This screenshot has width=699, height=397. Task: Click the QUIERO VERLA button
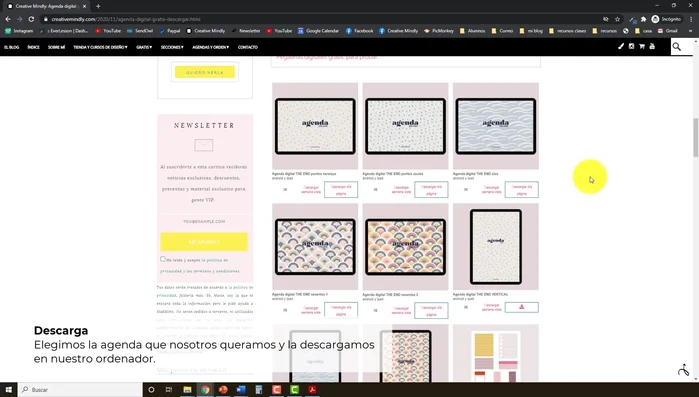pyautogui.click(x=205, y=72)
